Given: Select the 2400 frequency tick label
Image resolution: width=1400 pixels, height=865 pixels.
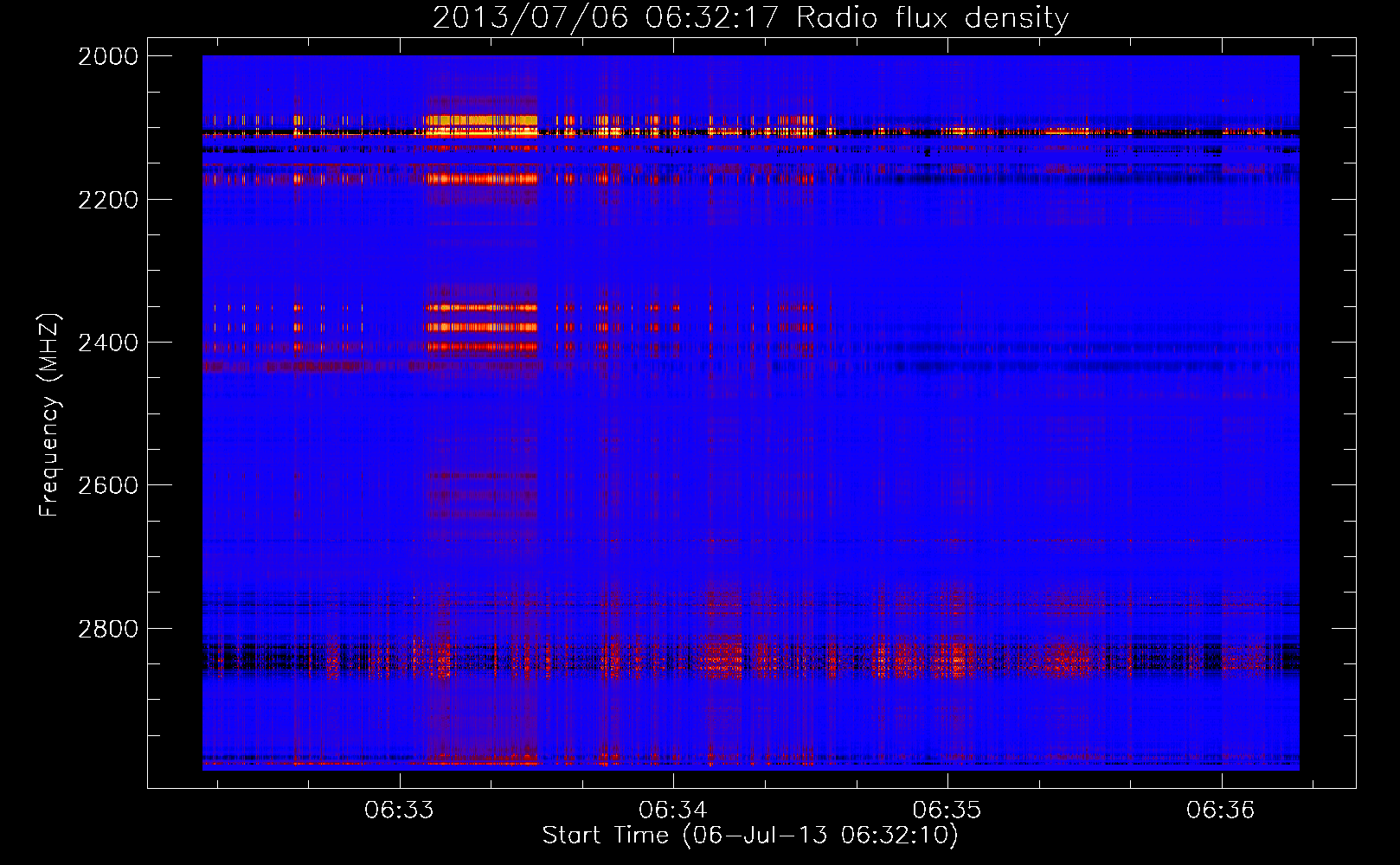Looking at the screenshot, I should pos(108,343).
